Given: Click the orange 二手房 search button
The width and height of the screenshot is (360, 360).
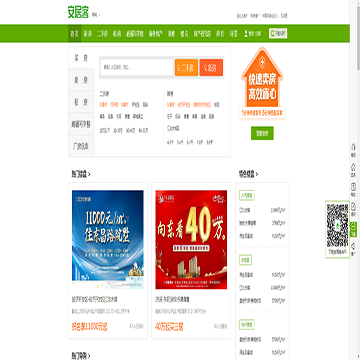Looking at the screenshot, I should (186, 68).
